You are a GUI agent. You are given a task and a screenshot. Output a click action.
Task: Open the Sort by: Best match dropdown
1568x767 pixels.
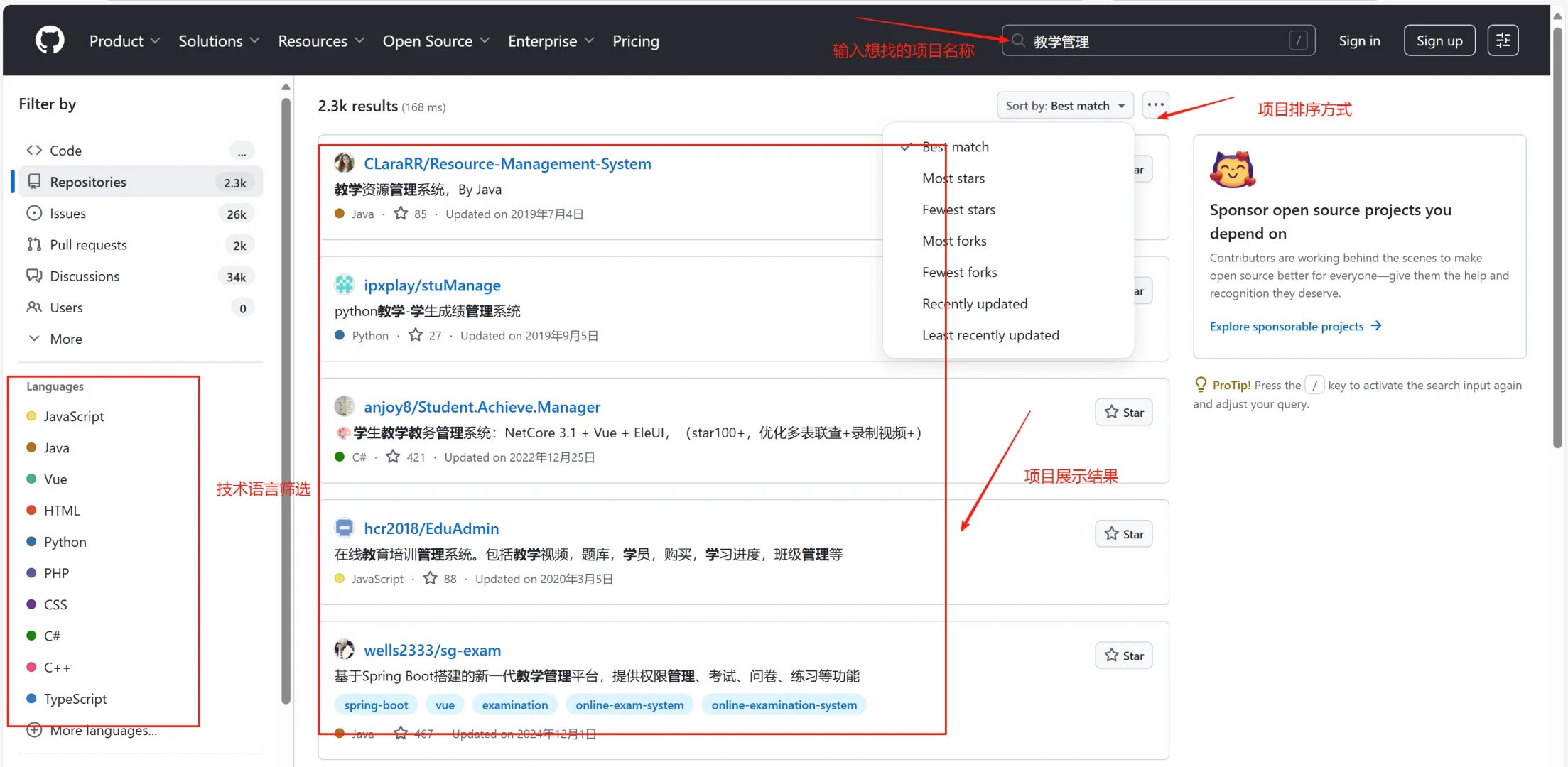click(x=1064, y=104)
